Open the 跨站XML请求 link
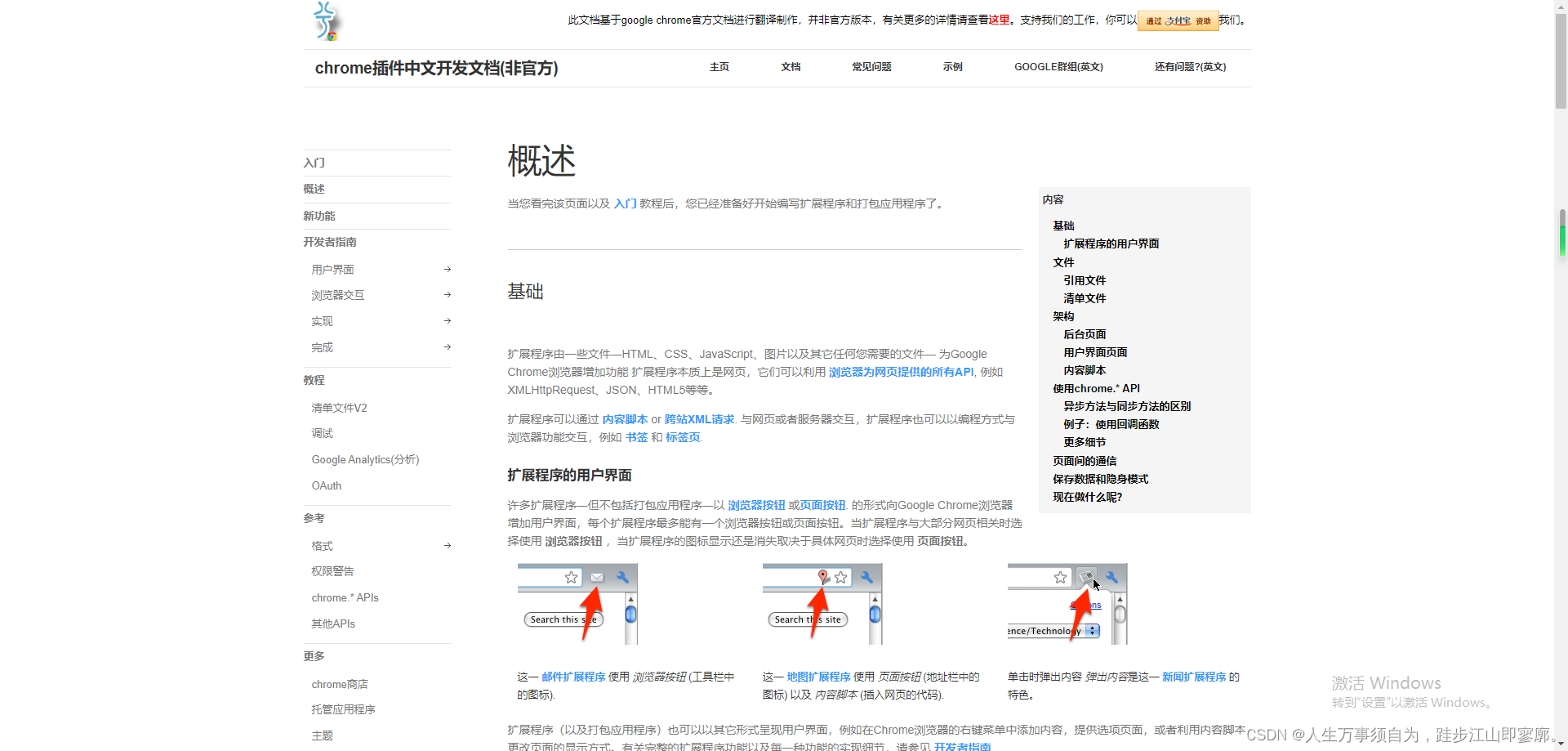Image resolution: width=1568 pixels, height=751 pixels. [x=699, y=419]
